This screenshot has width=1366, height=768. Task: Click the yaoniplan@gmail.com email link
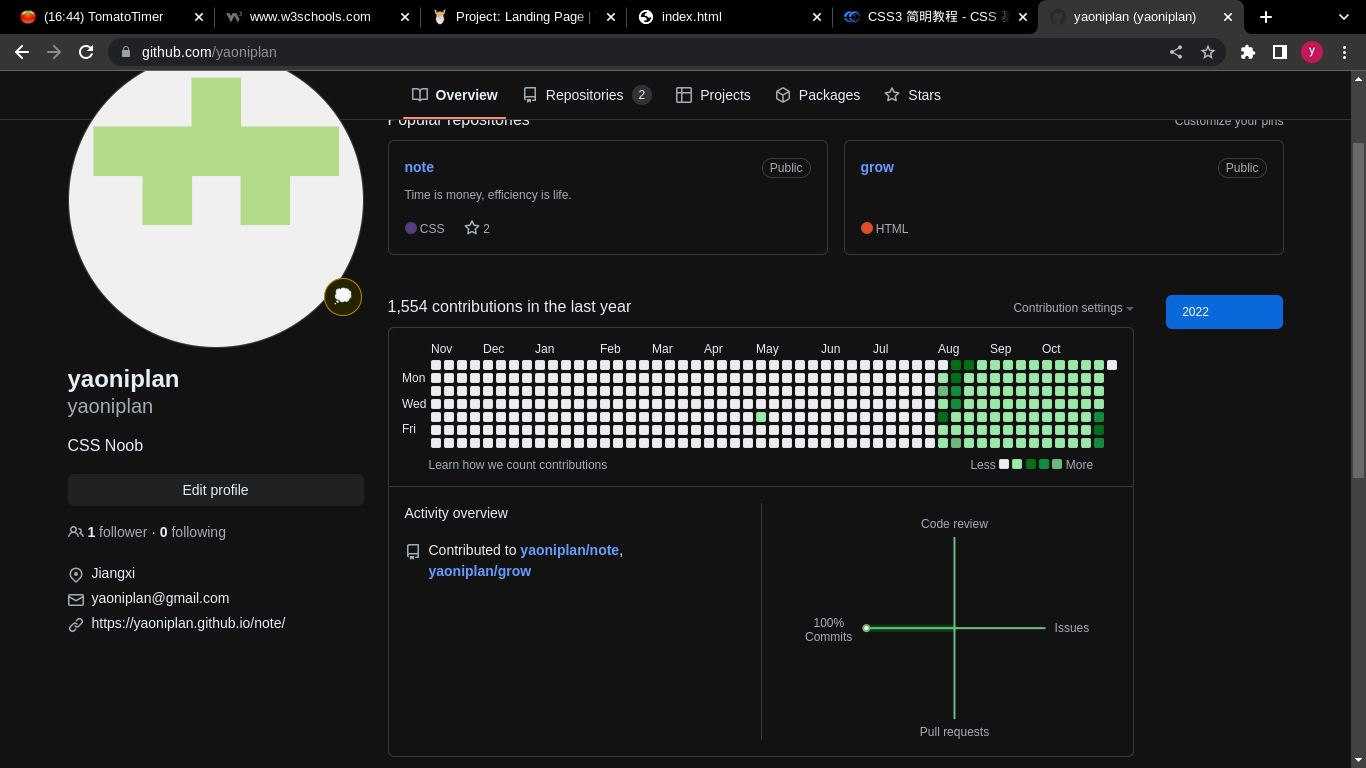click(160, 598)
